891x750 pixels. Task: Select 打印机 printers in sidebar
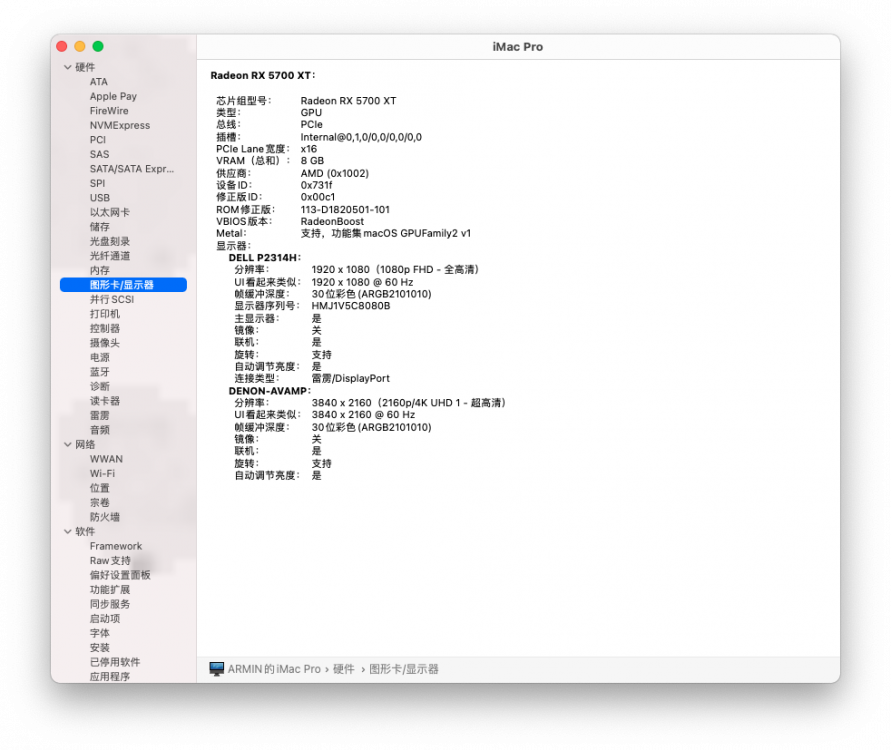(x=105, y=314)
